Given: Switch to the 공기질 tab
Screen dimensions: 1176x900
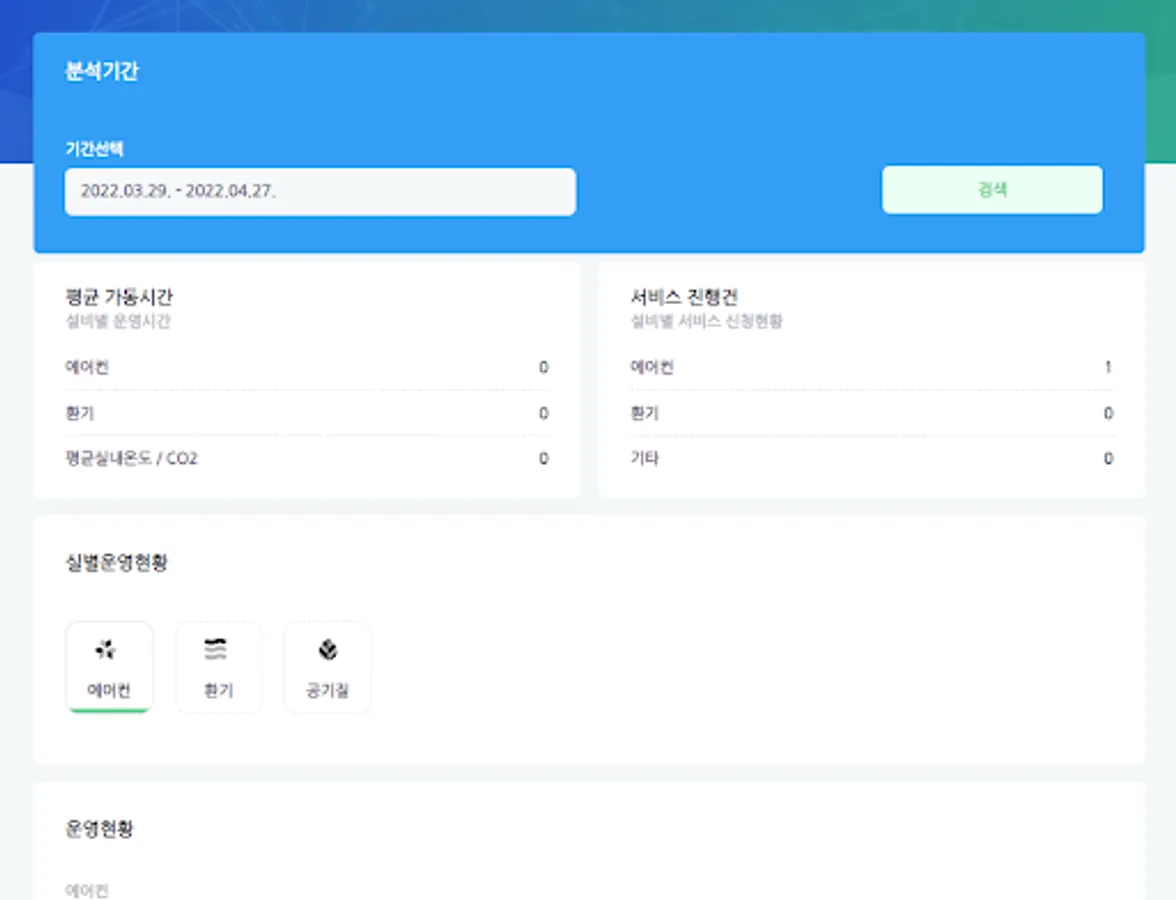Looking at the screenshot, I should click(x=327, y=665).
